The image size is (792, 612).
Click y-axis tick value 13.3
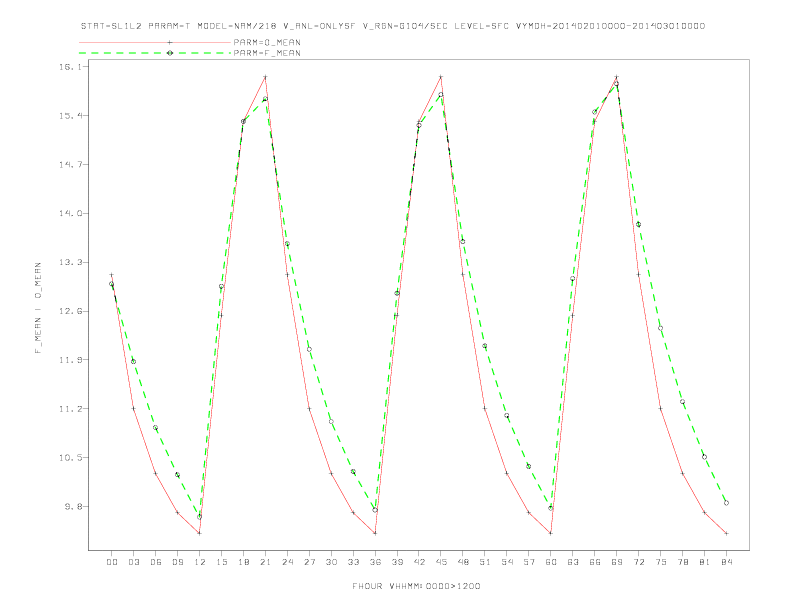coord(70,262)
